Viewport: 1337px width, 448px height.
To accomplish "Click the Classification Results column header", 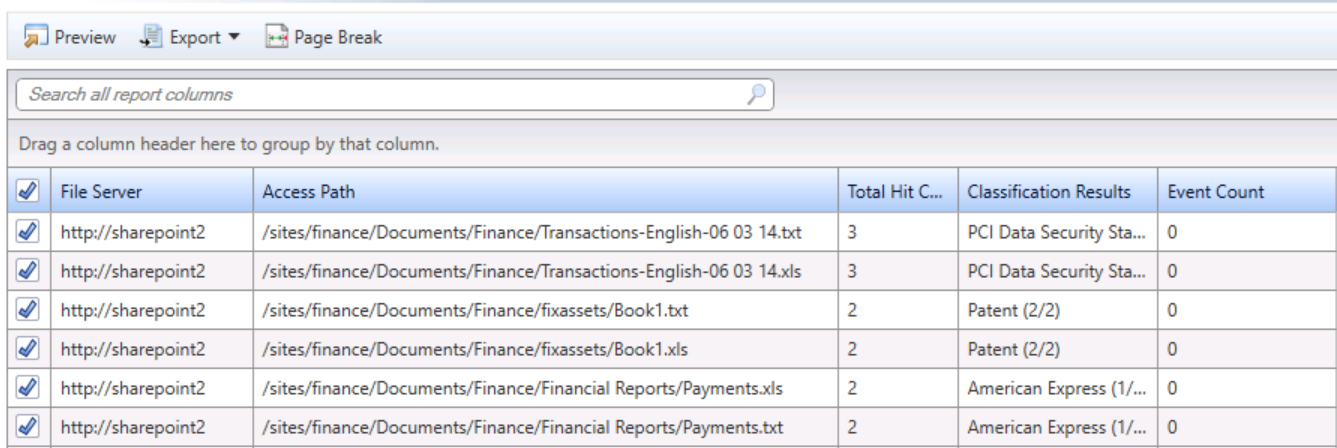I will (1049, 192).
